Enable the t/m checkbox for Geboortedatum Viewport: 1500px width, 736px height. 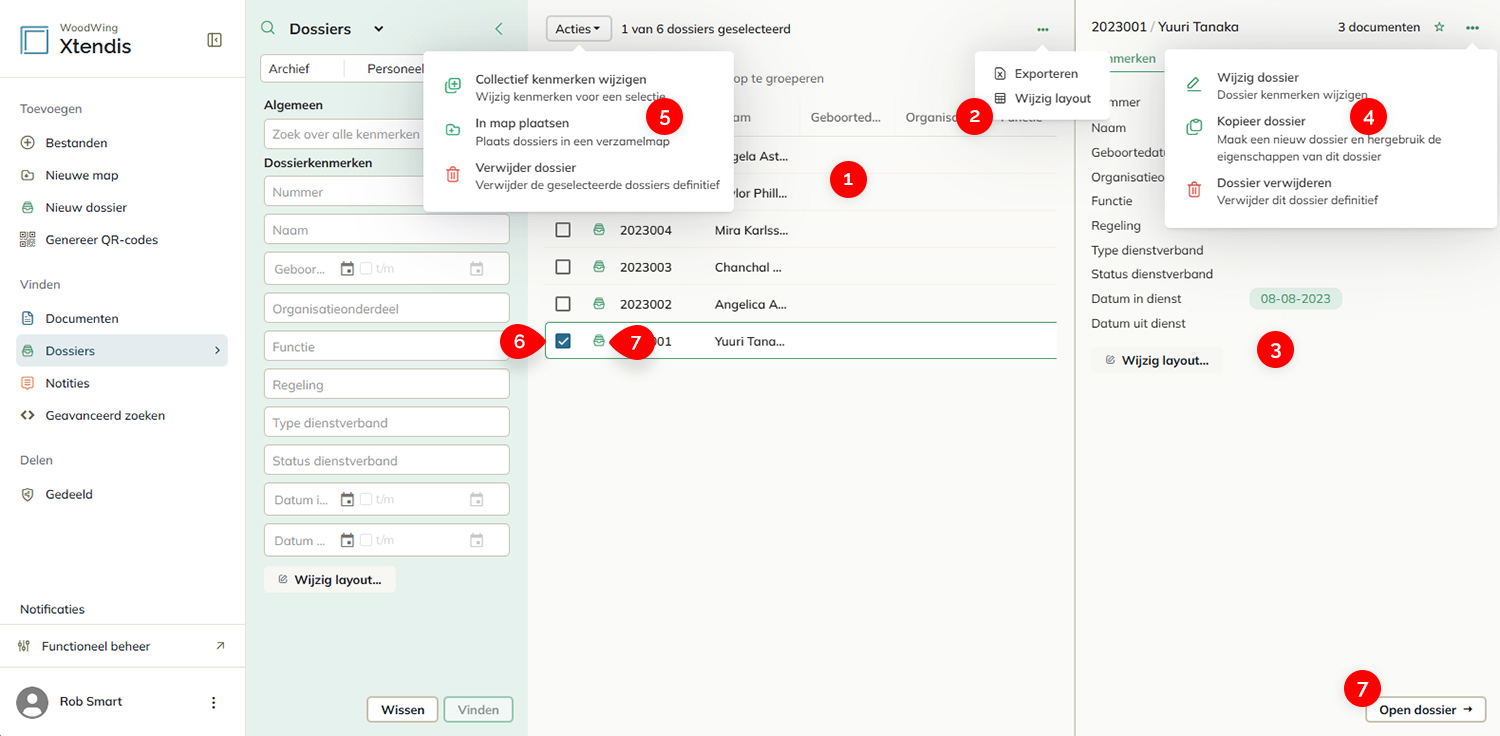366,269
